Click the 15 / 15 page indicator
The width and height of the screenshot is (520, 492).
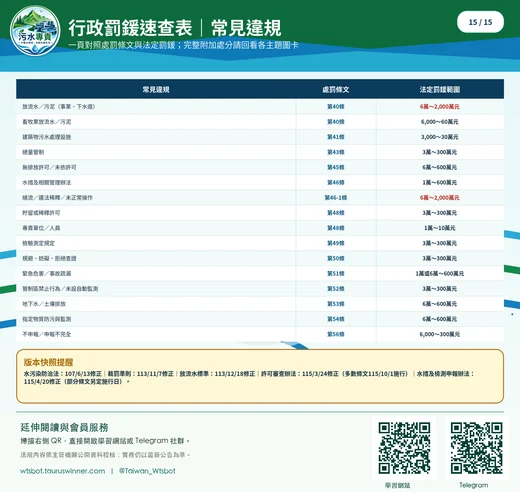coord(480,22)
